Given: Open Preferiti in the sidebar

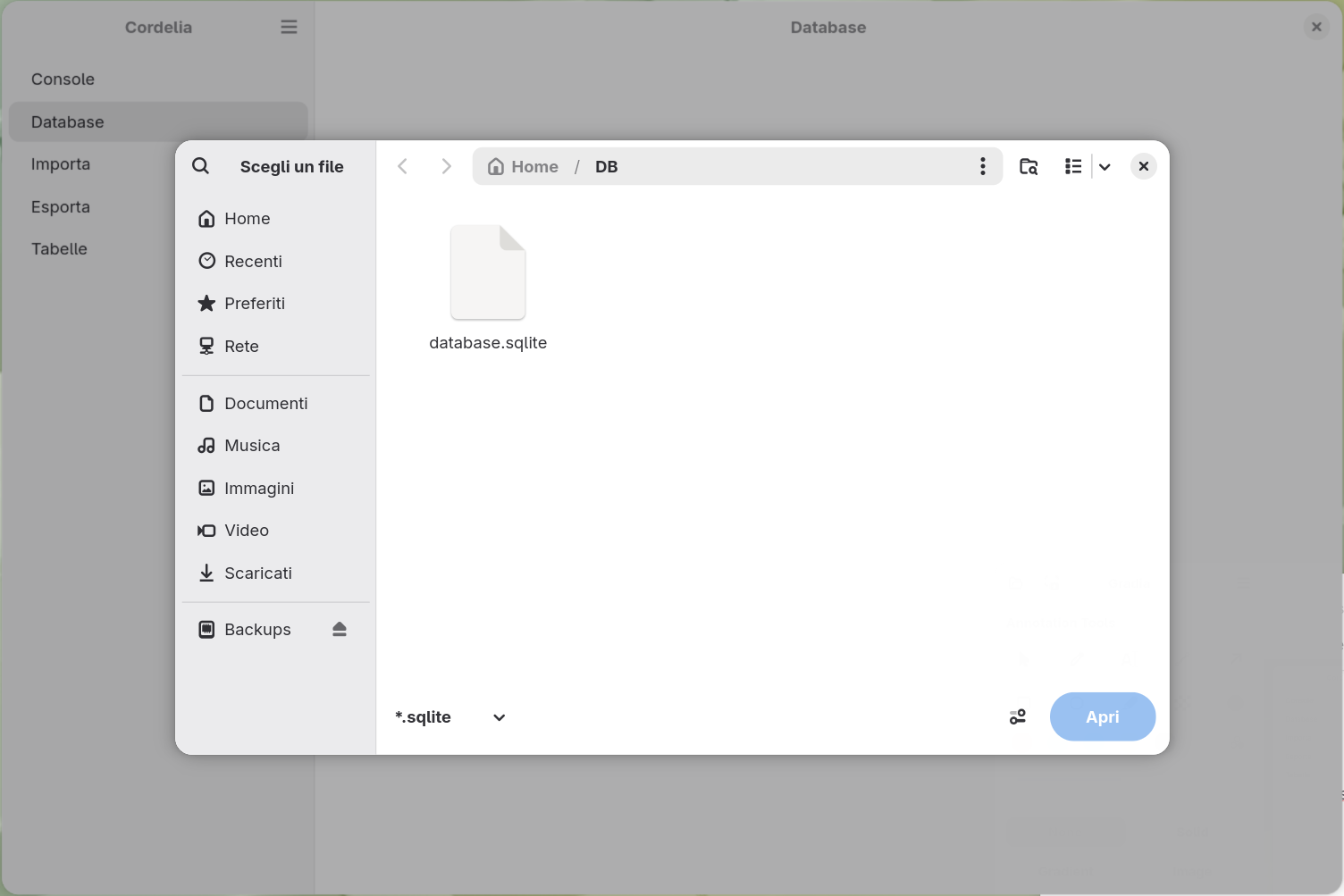Looking at the screenshot, I should [276, 304].
